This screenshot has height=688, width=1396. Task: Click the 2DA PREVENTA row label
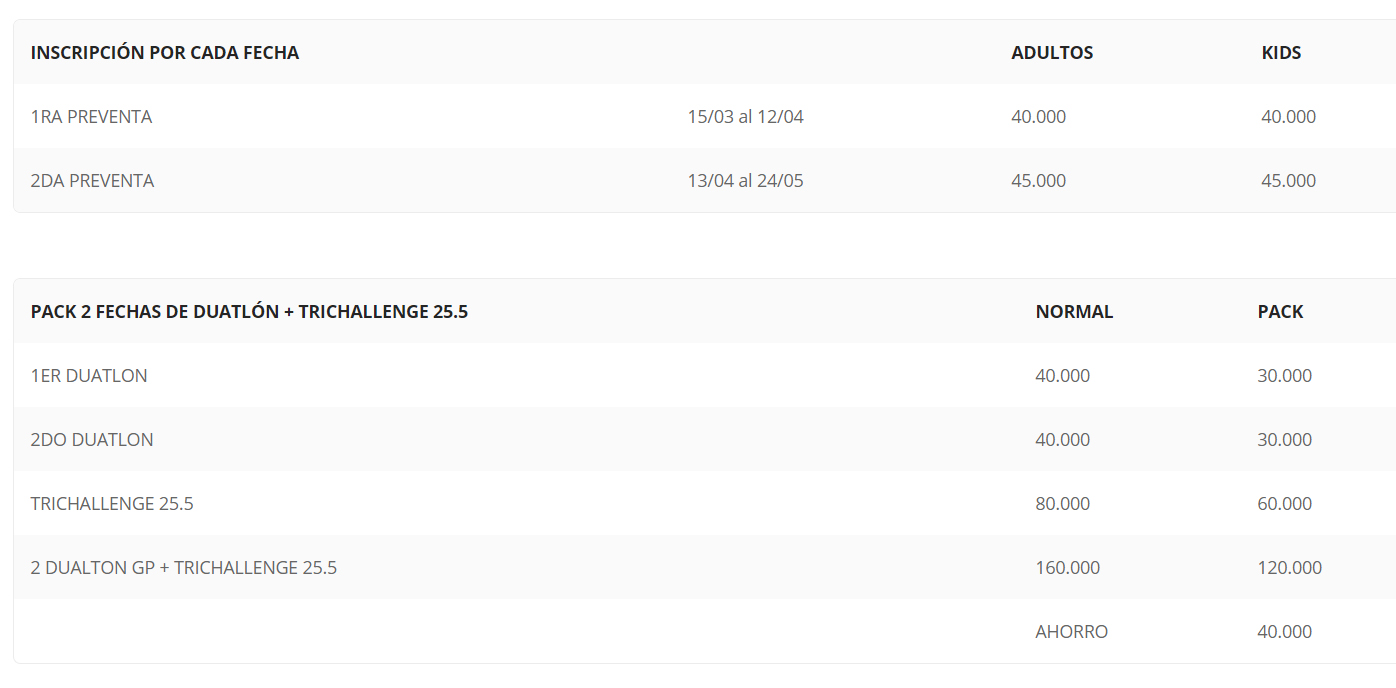click(x=92, y=181)
